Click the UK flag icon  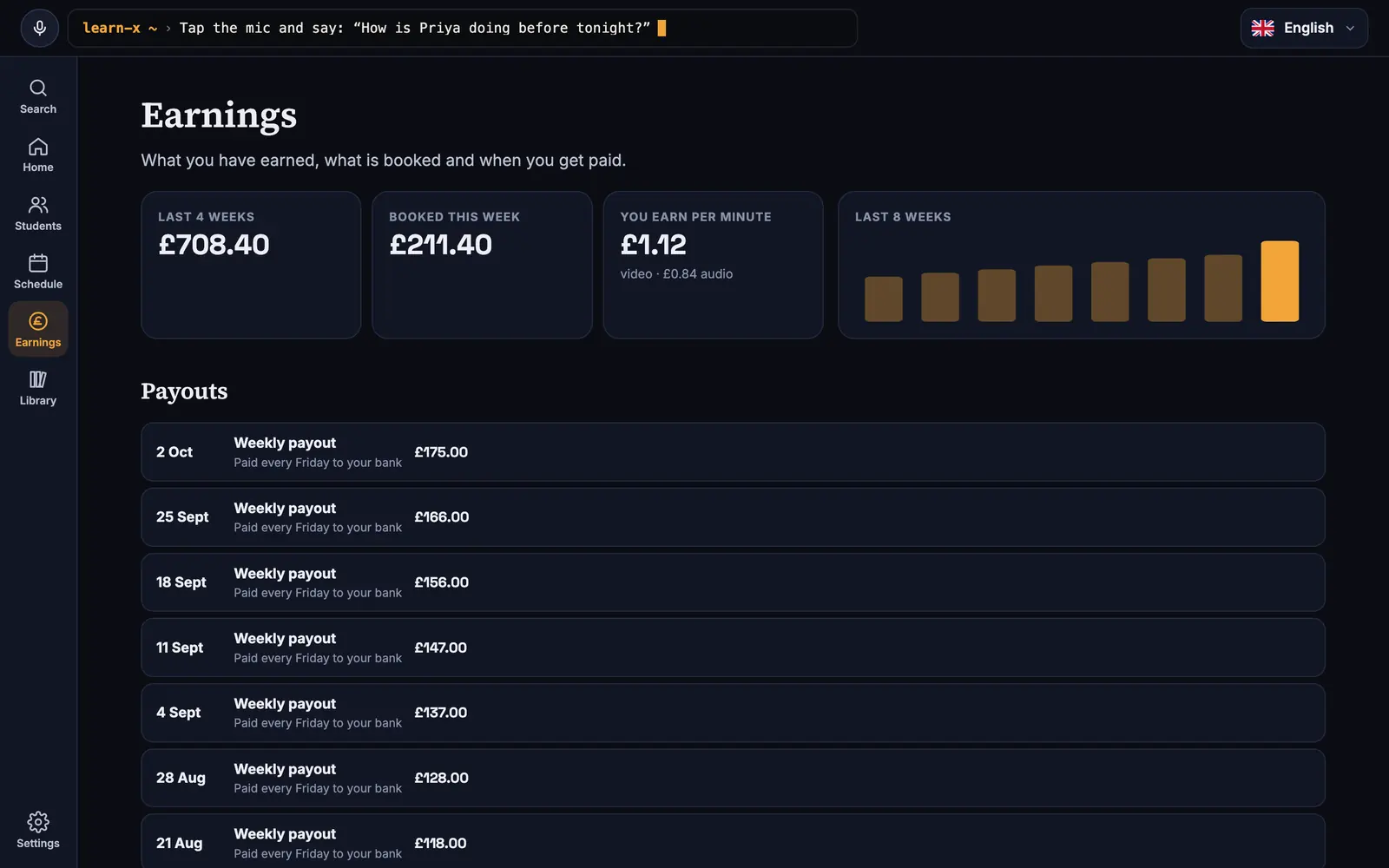coord(1262,28)
